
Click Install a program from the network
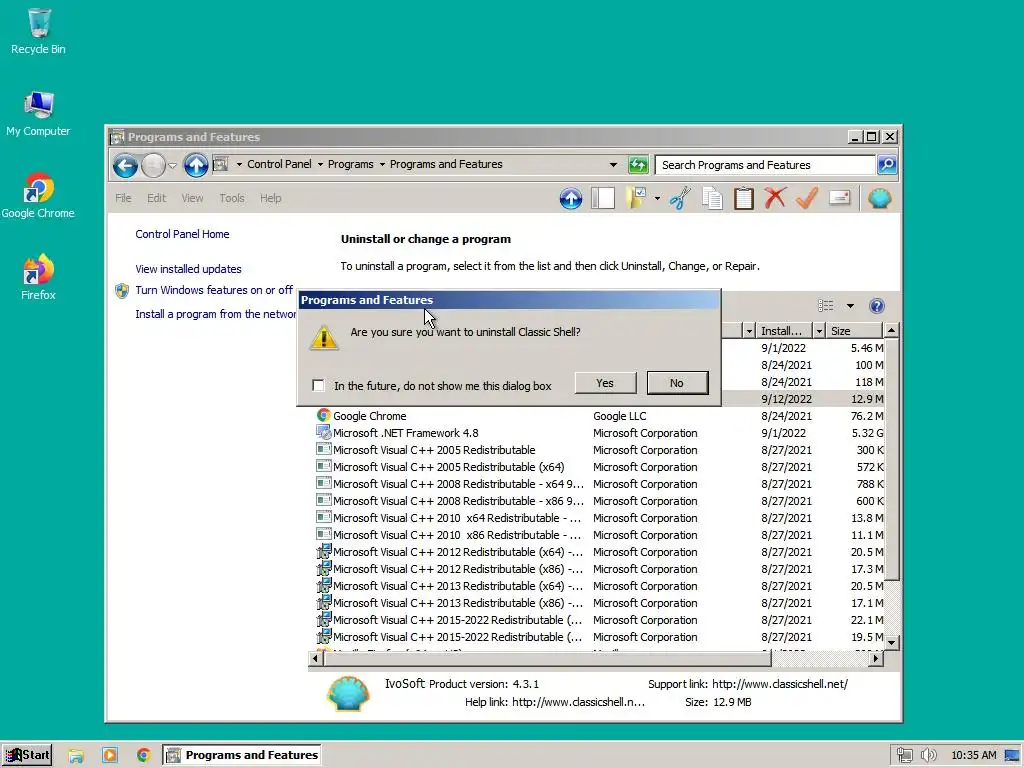pyautogui.click(x=216, y=314)
